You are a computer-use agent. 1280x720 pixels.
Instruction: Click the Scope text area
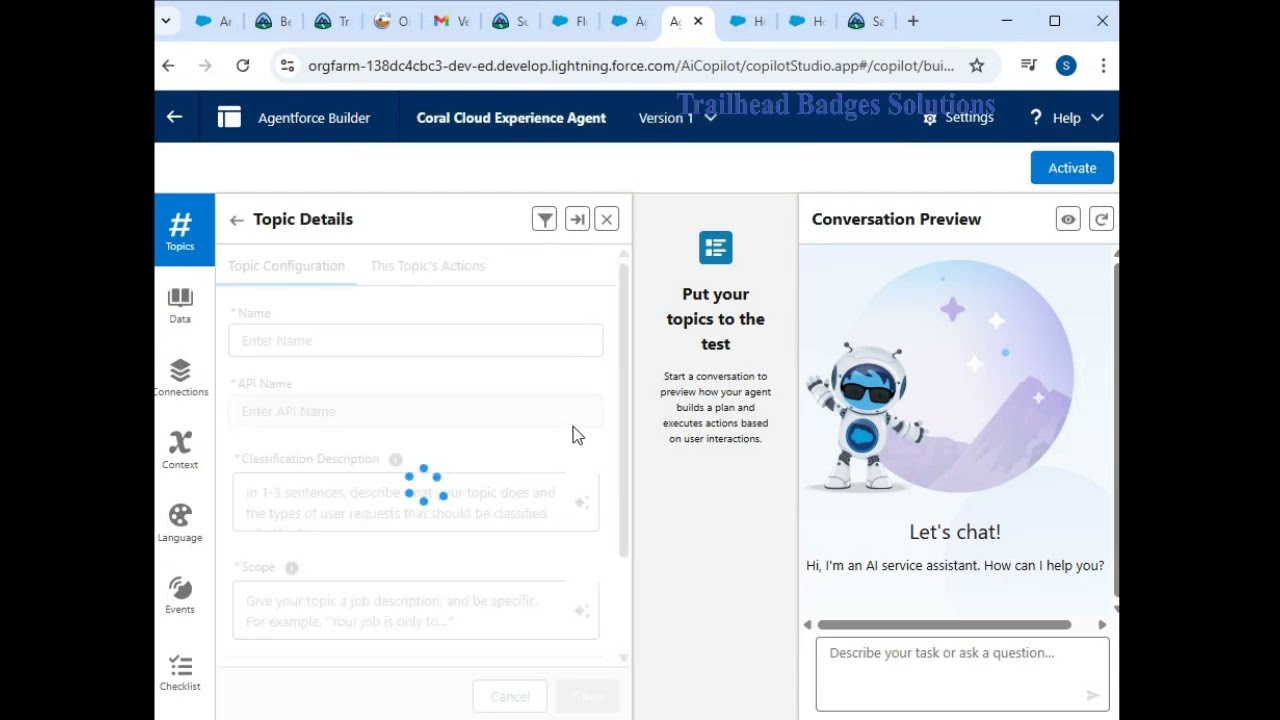[x=416, y=610]
